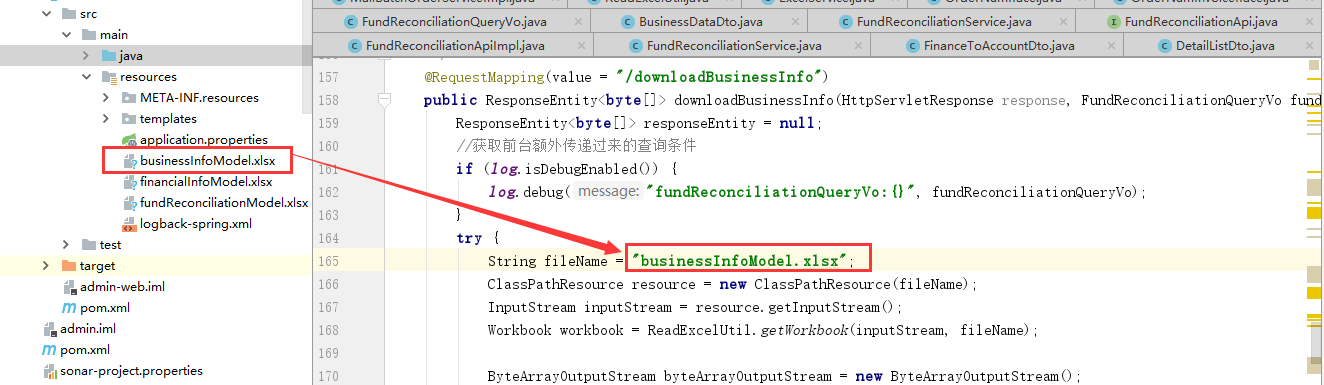Expand the templates folder arrow
This screenshot has height=385, width=1324.
[x=106, y=119]
